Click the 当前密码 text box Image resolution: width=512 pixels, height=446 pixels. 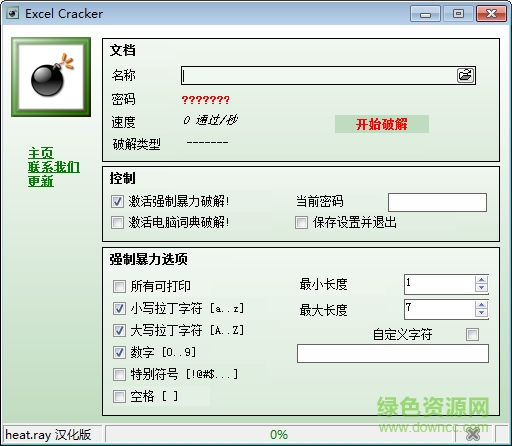437,202
